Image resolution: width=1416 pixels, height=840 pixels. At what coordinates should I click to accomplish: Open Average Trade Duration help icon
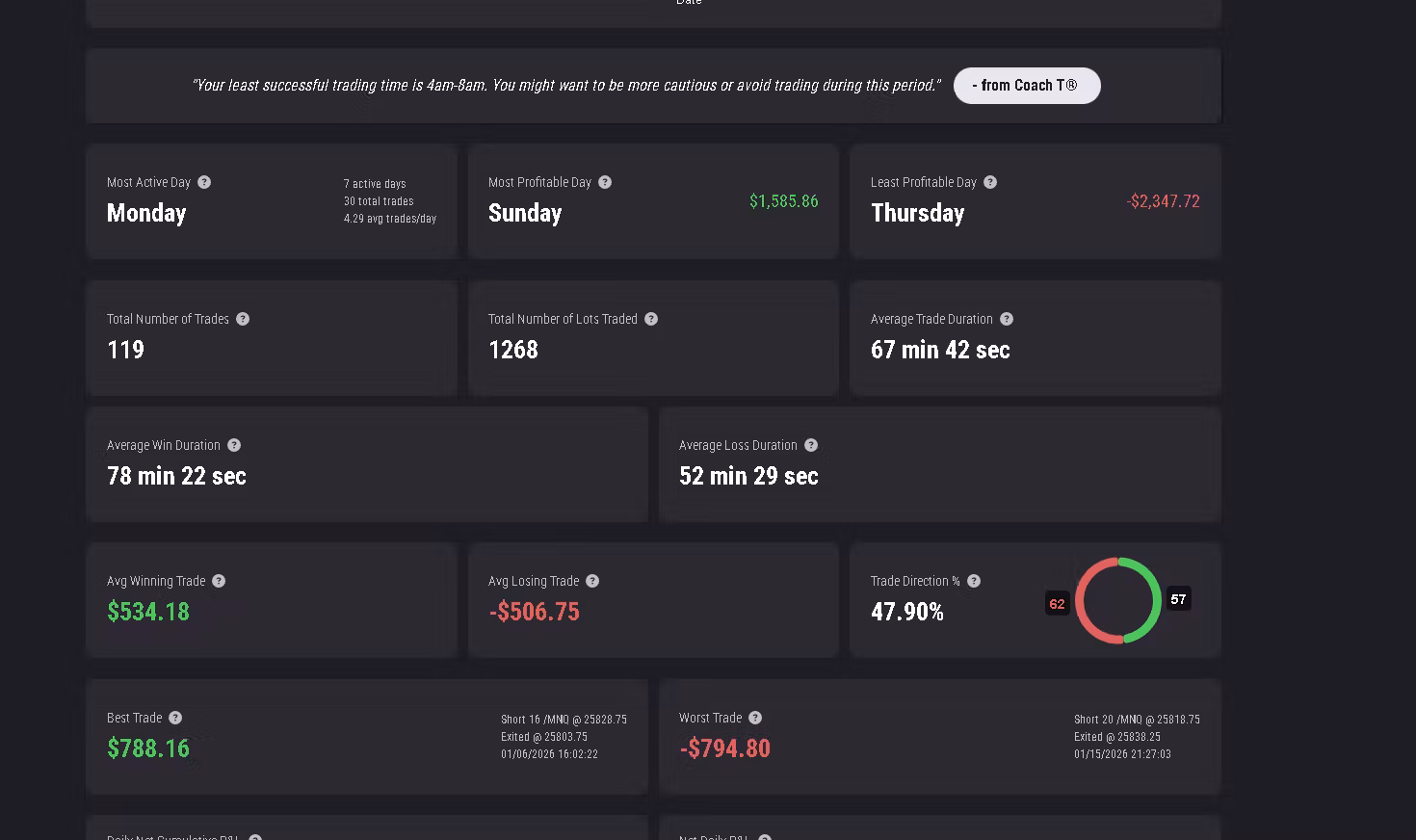pos(1007,319)
